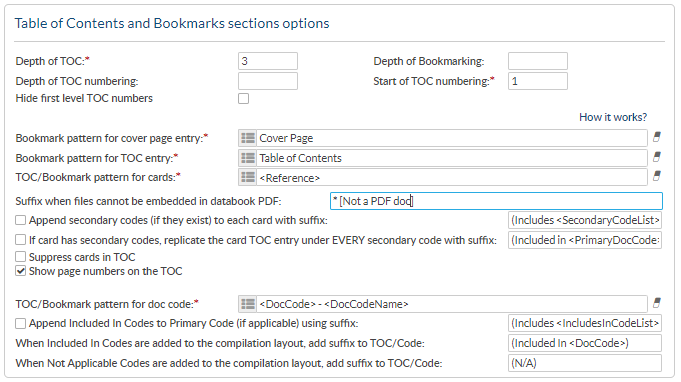Screen dimensions: 681x382
Task: Click the N/A suffix input field
Action: pyautogui.click(x=585, y=363)
